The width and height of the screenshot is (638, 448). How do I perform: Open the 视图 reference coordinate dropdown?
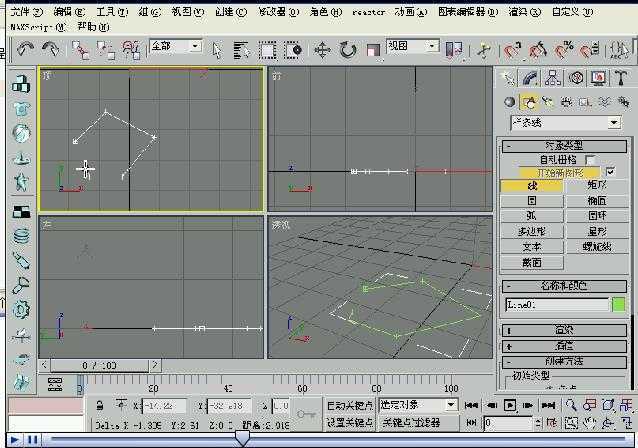[413, 46]
